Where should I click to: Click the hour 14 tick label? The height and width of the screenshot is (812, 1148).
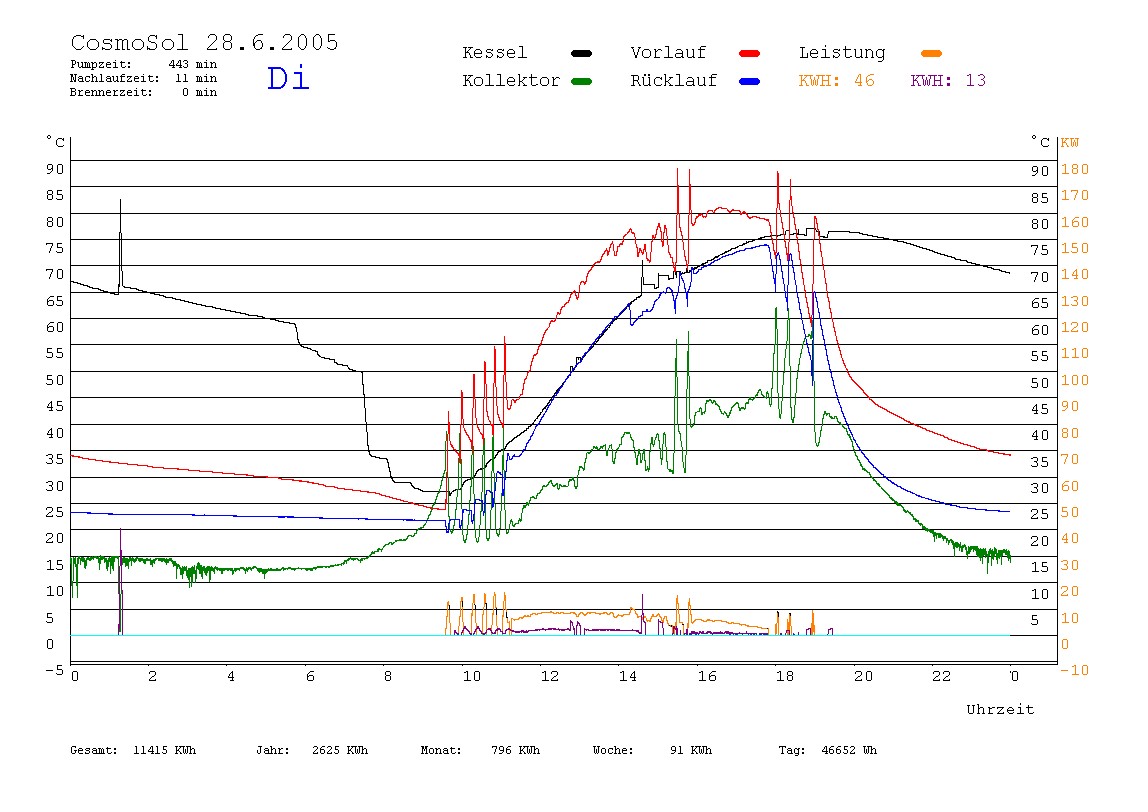(627, 677)
